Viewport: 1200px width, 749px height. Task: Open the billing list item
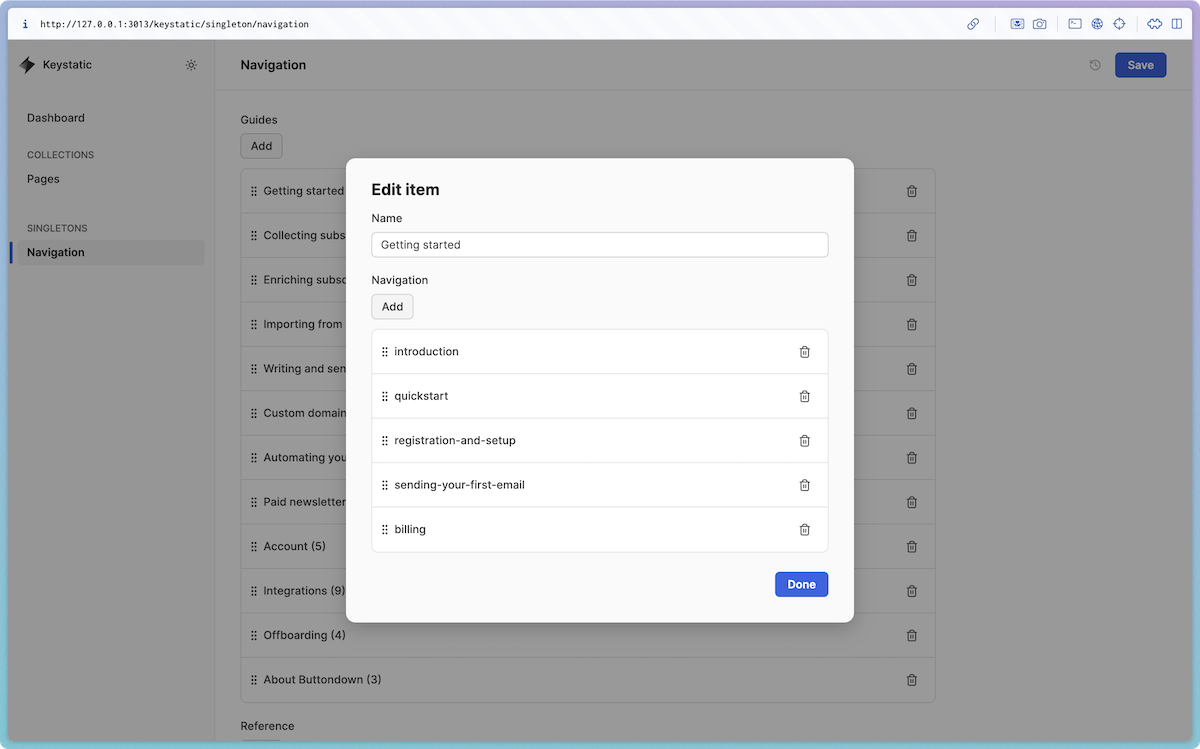click(x=600, y=530)
